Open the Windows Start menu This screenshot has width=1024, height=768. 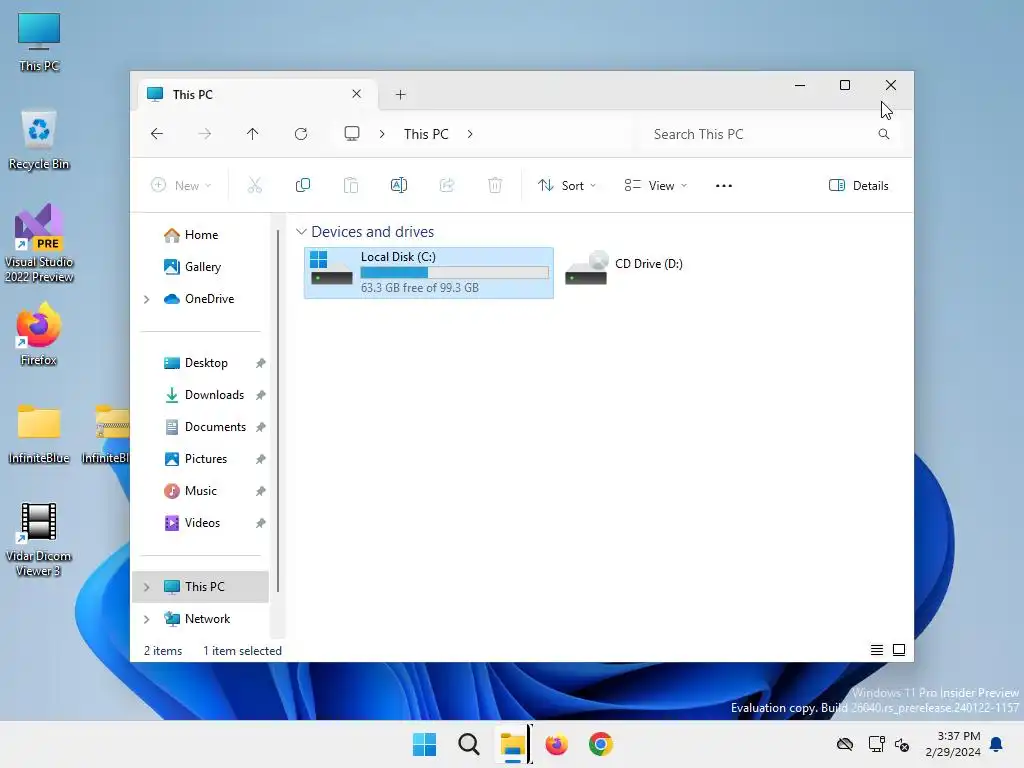click(x=424, y=744)
